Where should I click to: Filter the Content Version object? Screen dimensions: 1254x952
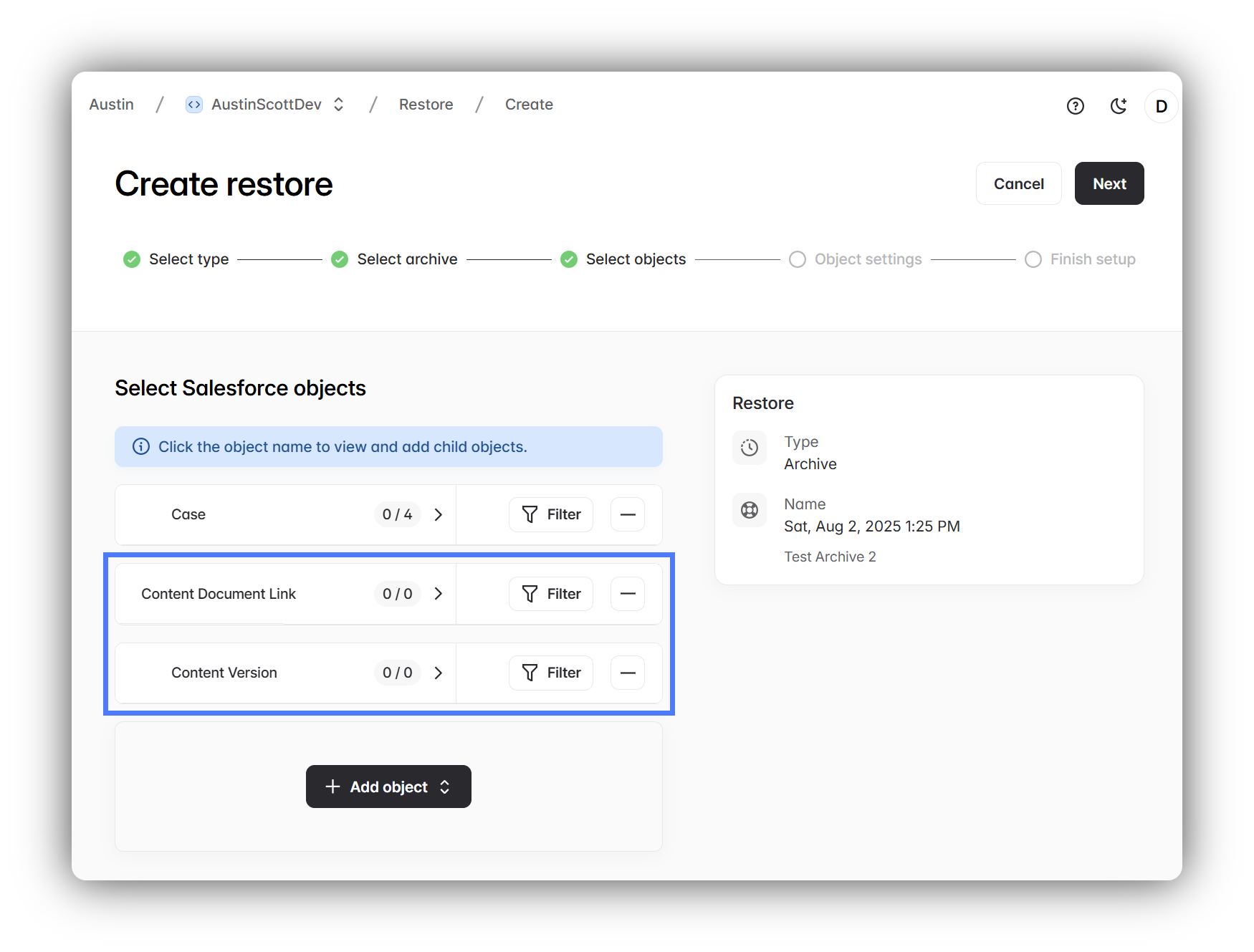pyautogui.click(x=551, y=673)
